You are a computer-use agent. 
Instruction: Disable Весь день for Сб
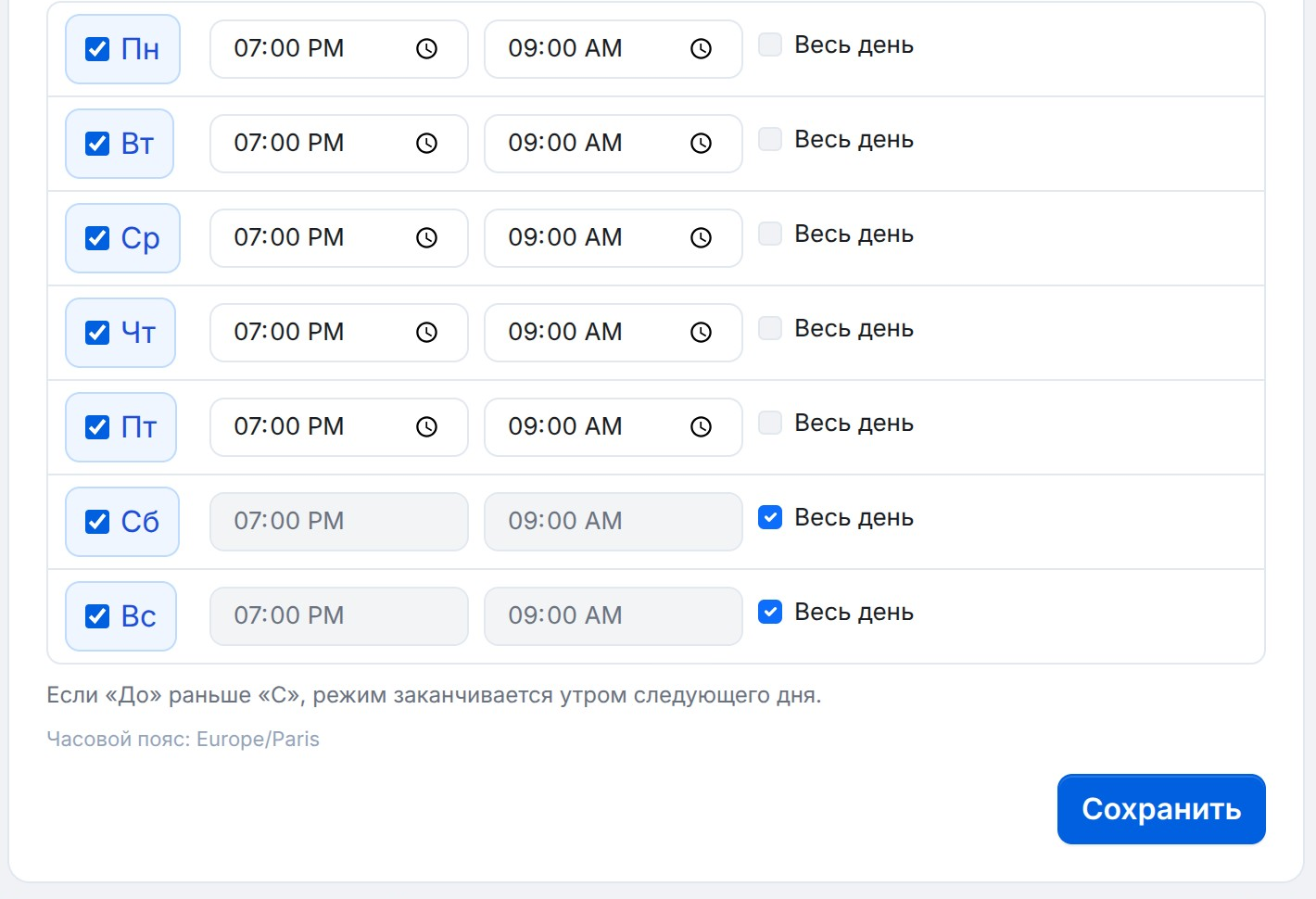pyautogui.click(x=770, y=517)
